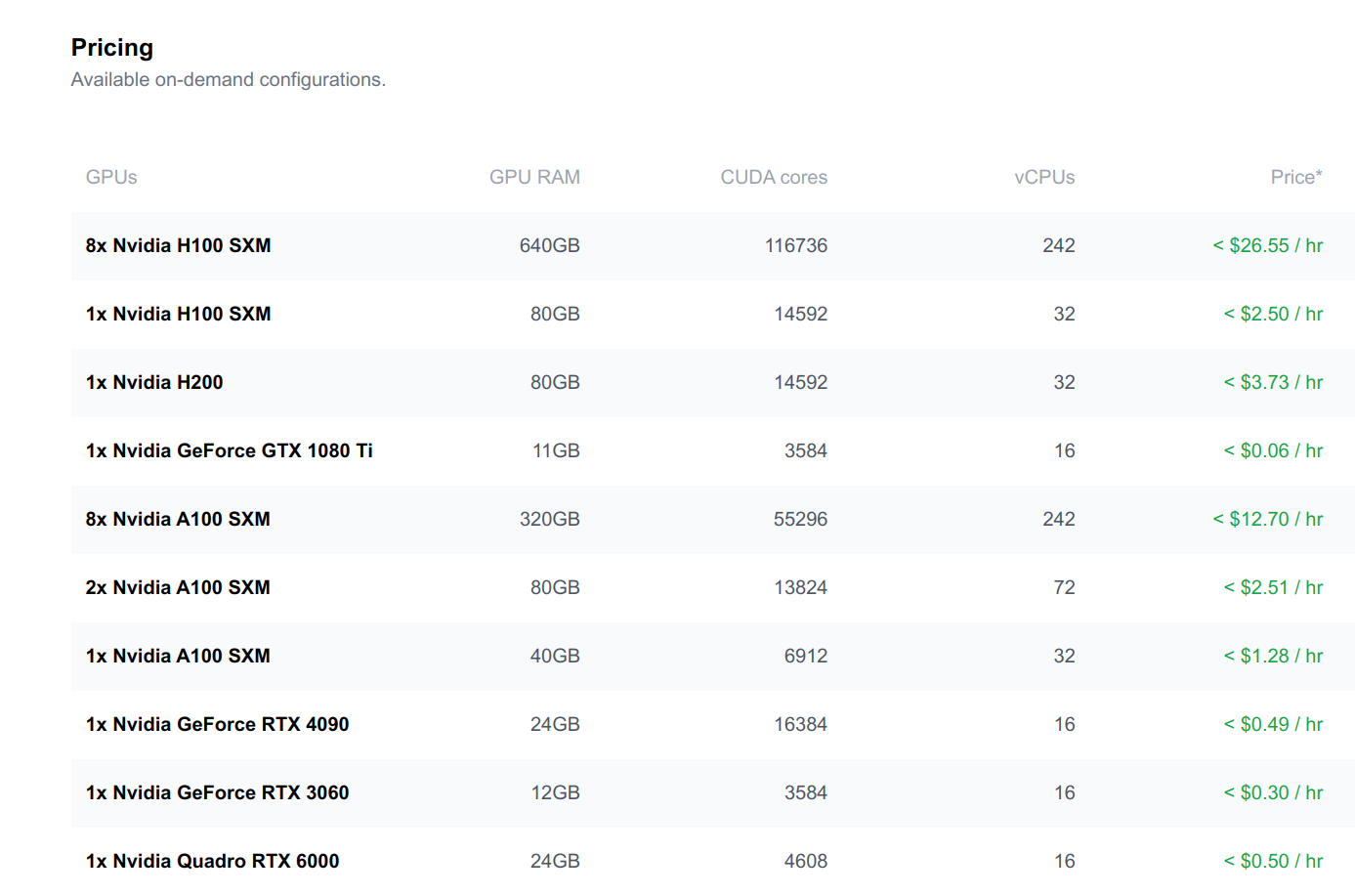Select the 1x Nvidia H200 row name
This screenshot has width=1355, height=896.
(x=154, y=382)
